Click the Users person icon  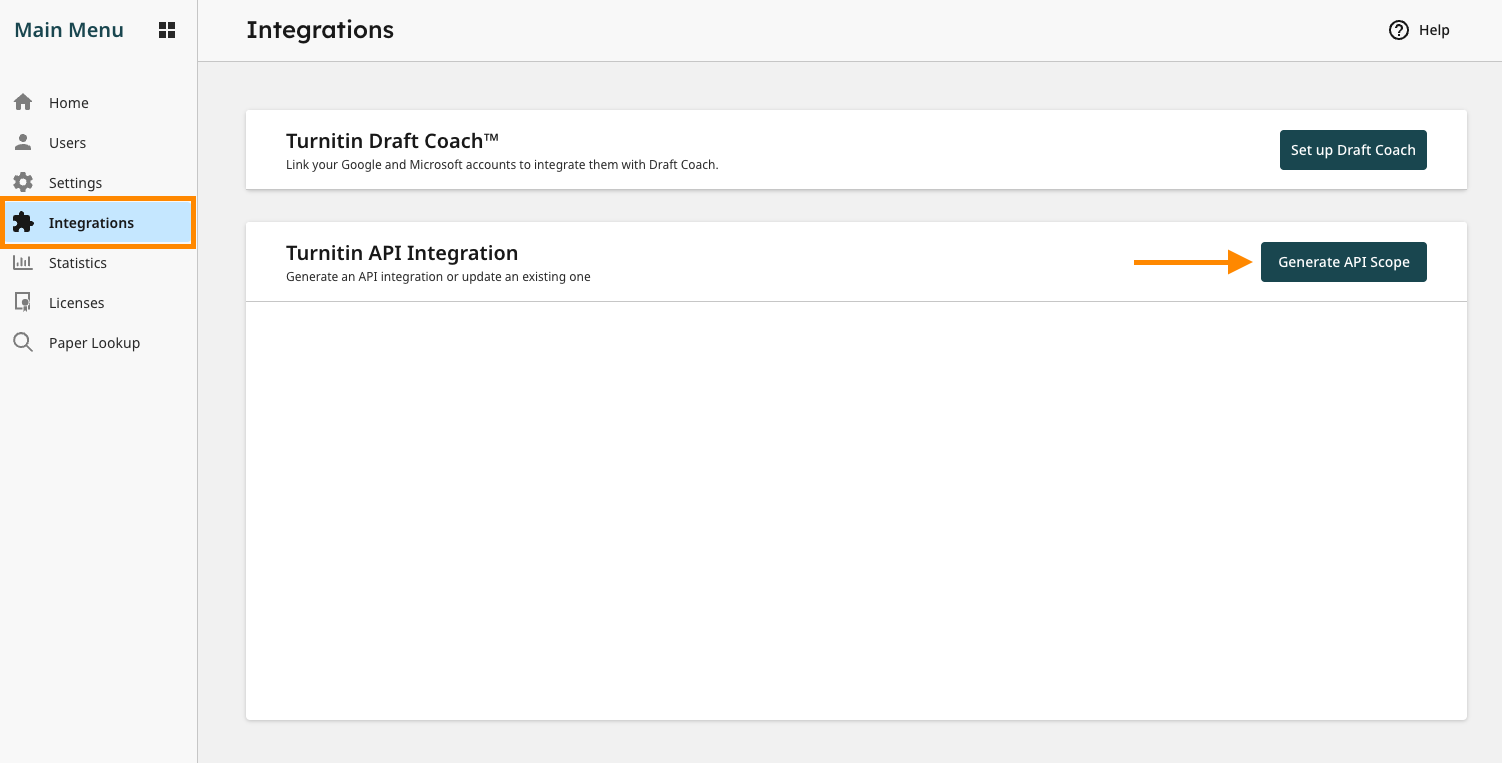(23, 142)
